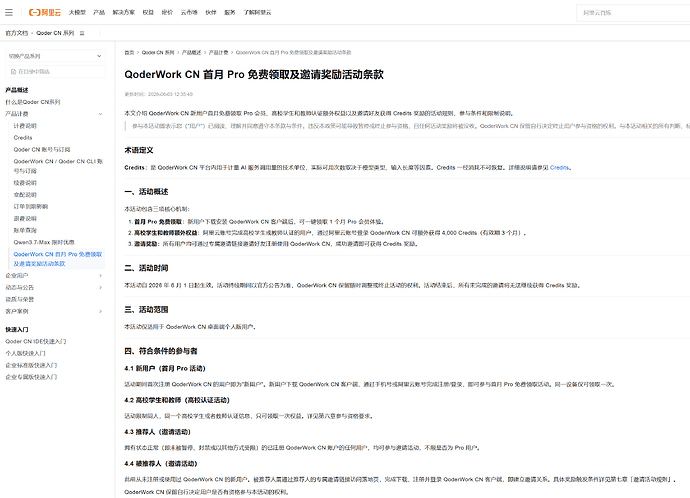690x498 pixels.
Task: Click the 4.3 推荐人 subheading
Action: (158, 432)
